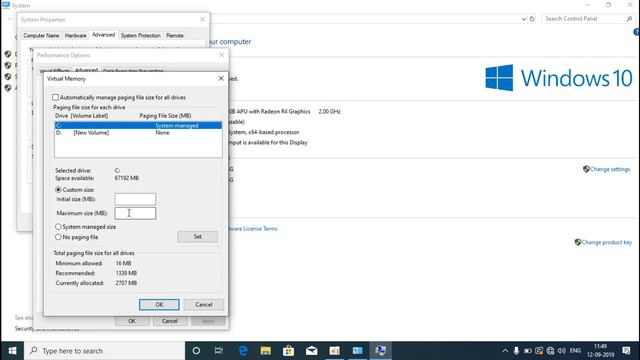This screenshot has width=640, height=360.
Task: Open the clock and date flyout
Action: click(x=600, y=351)
